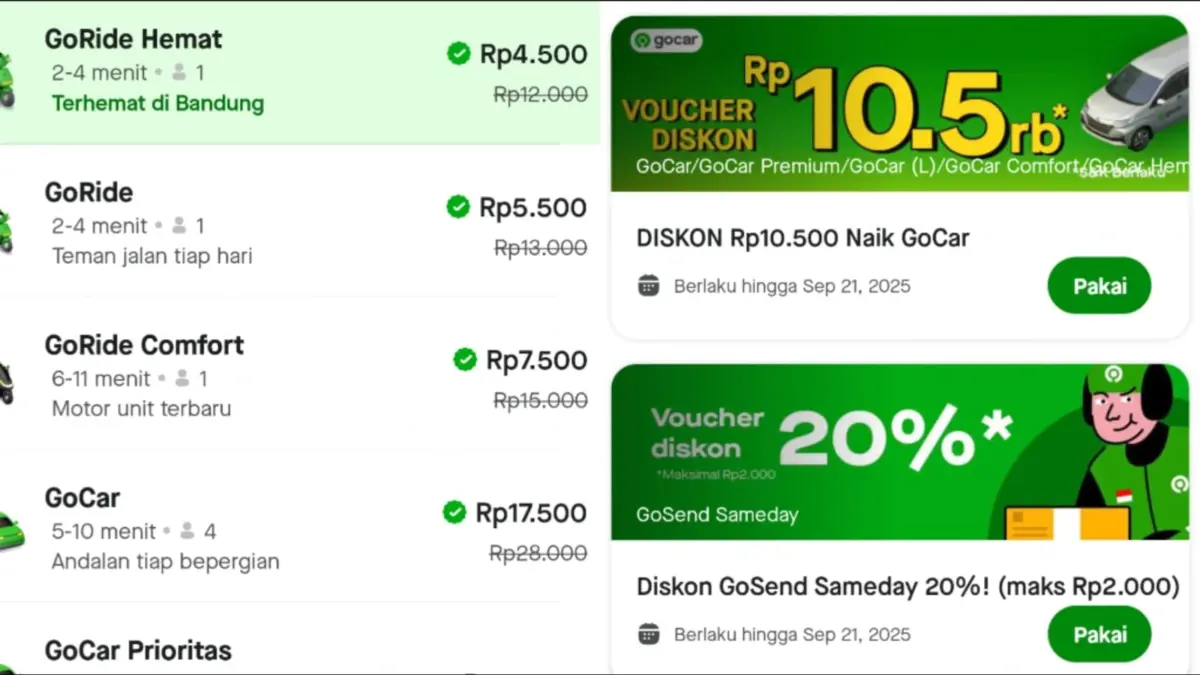Image resolution: width=1200 pixels, height=675 pixels.
Task: Expand the GoCar Prioritas option
Action: click(x=137, y=650)
